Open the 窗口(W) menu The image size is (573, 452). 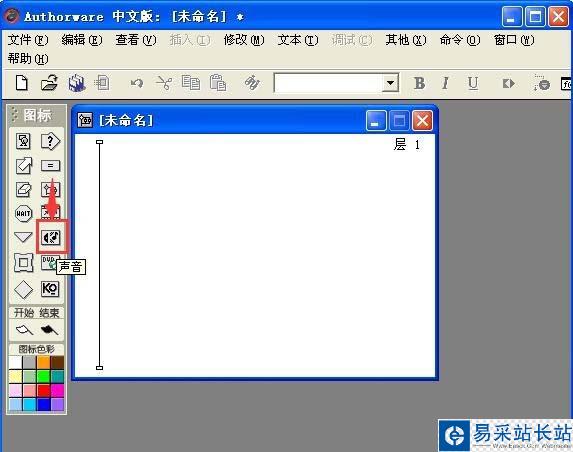click(x=514, y=40)
